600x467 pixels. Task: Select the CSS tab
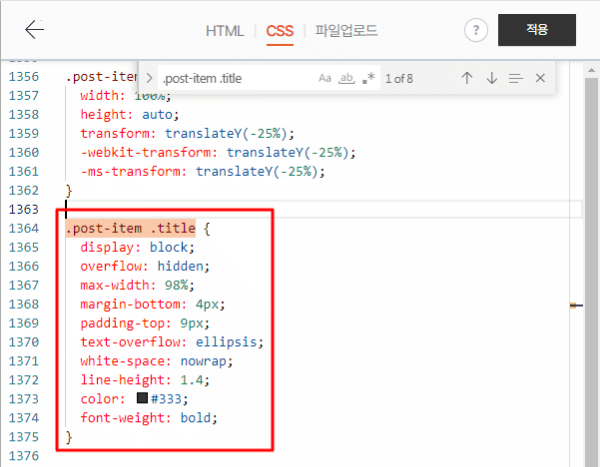pos(280,31)
